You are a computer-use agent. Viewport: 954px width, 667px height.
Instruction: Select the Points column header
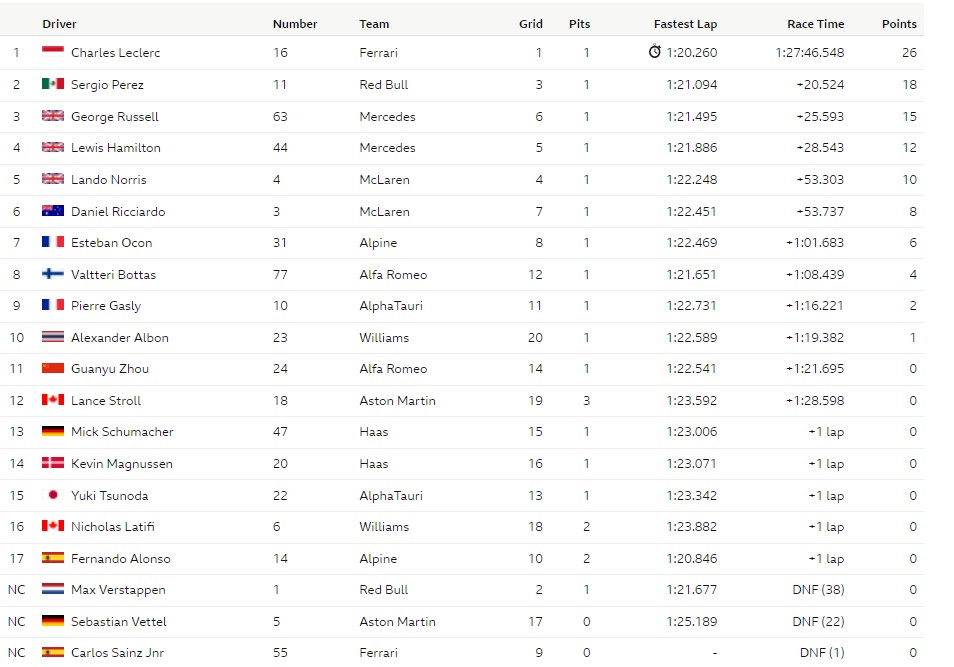pos(899,24)
